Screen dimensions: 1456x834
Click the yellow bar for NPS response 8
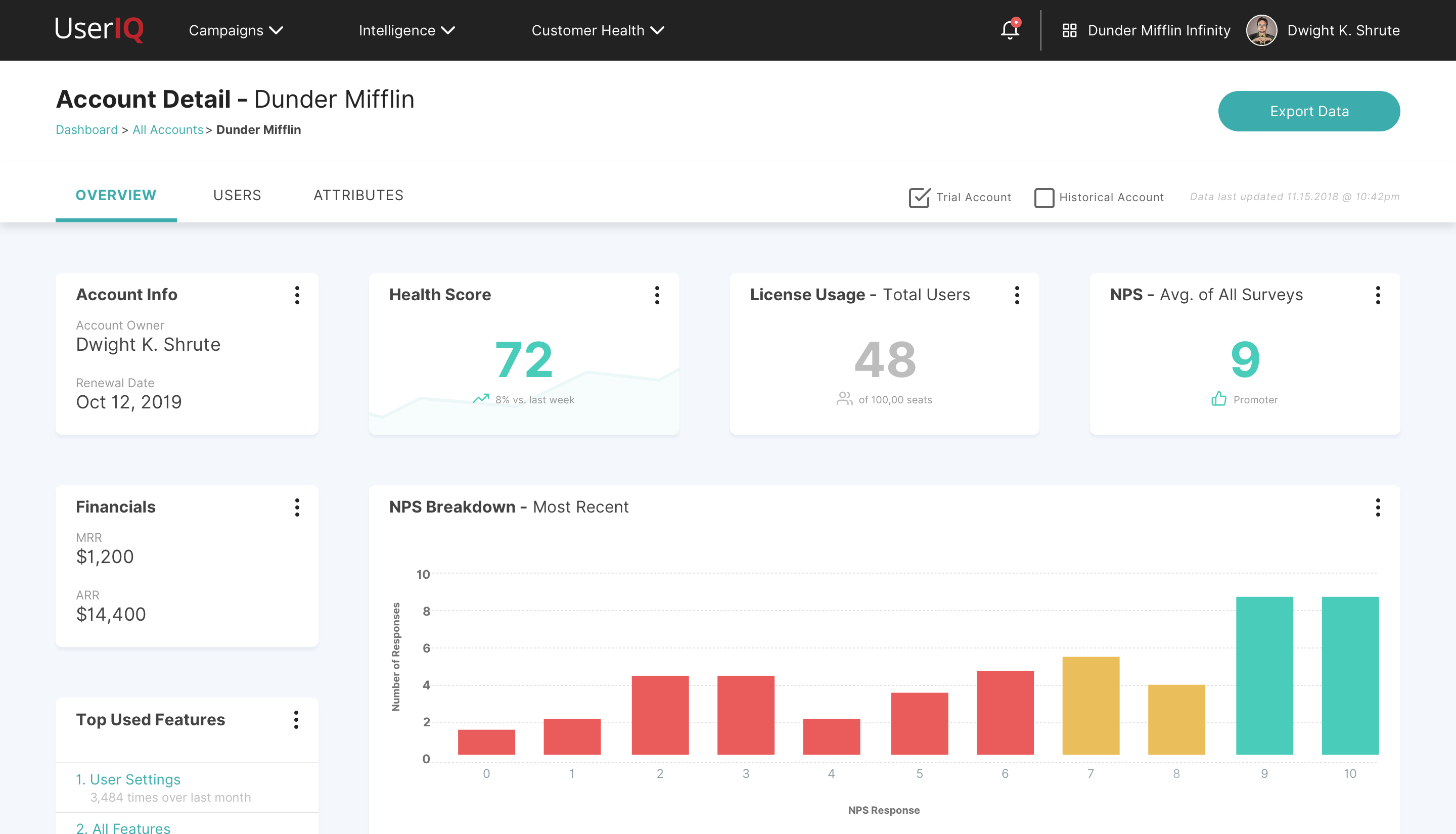(x=1176, y=719)
